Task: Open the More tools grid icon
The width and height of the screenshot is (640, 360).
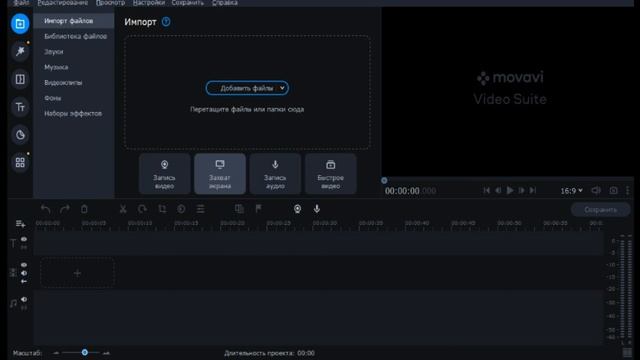Action: (x=20, y=162)
